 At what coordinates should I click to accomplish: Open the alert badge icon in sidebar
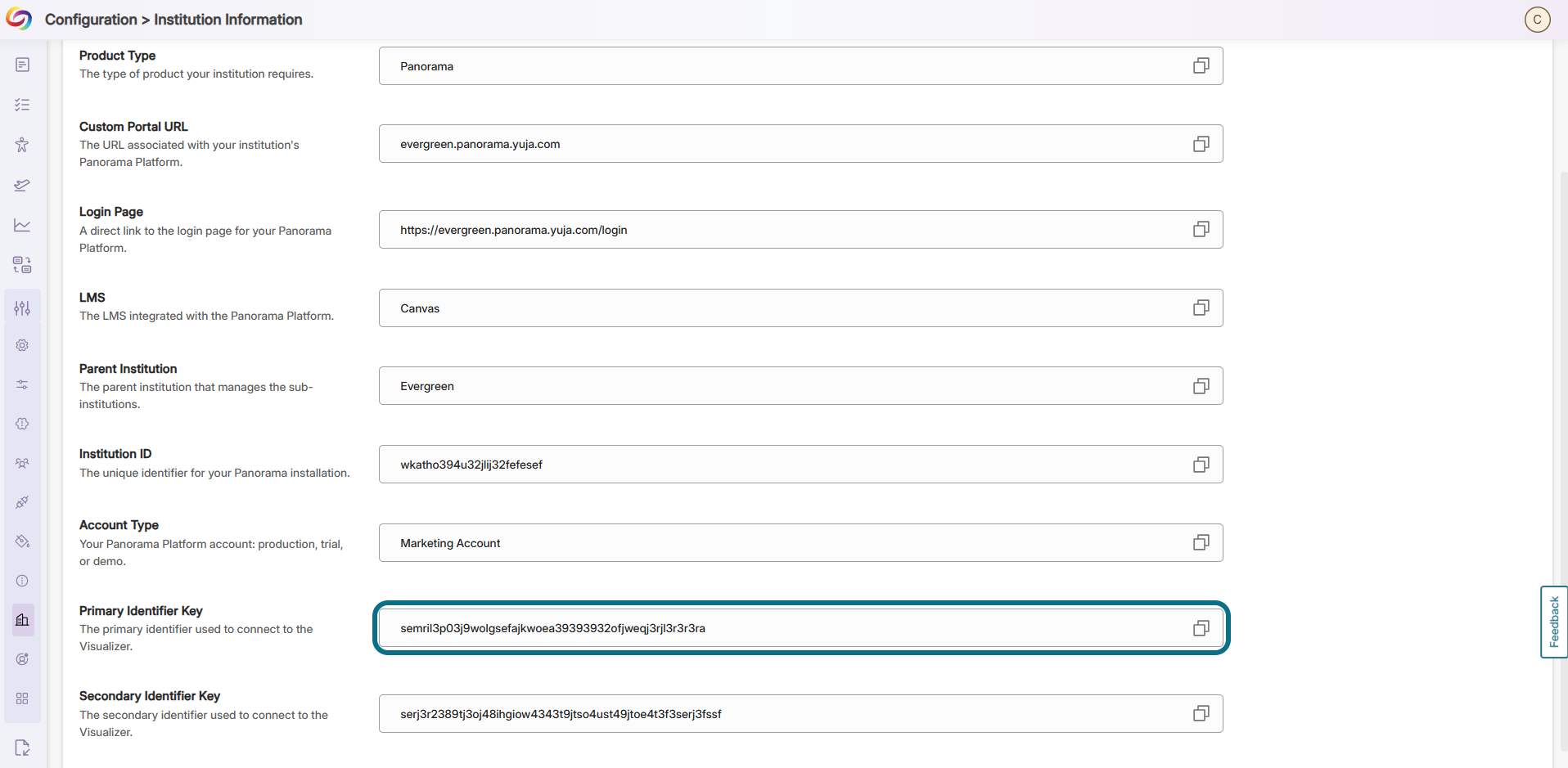click(22, 424)
